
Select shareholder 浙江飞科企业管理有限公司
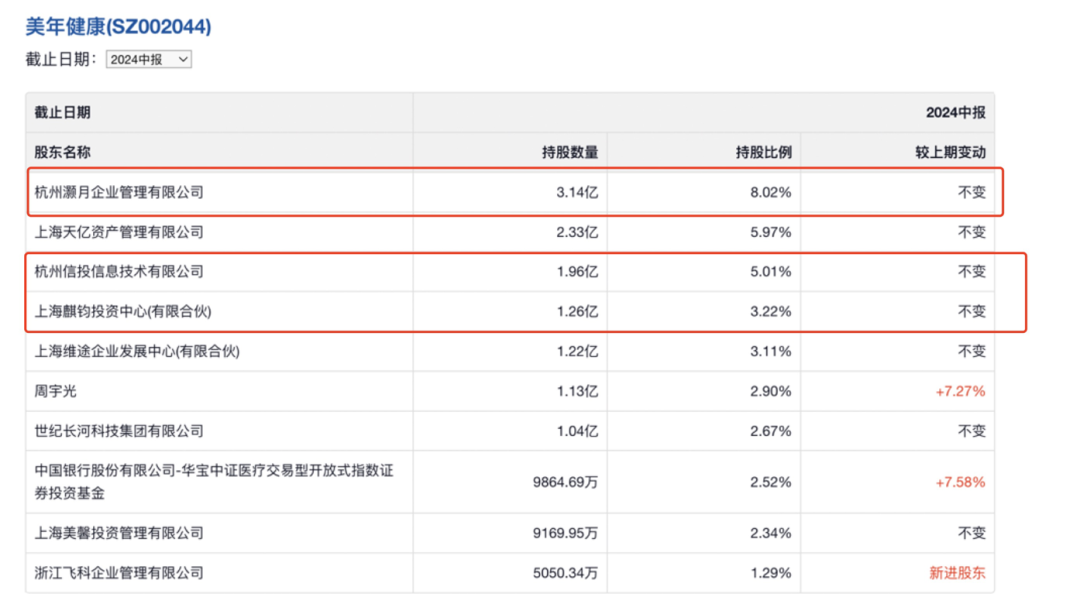click(119, 573)
